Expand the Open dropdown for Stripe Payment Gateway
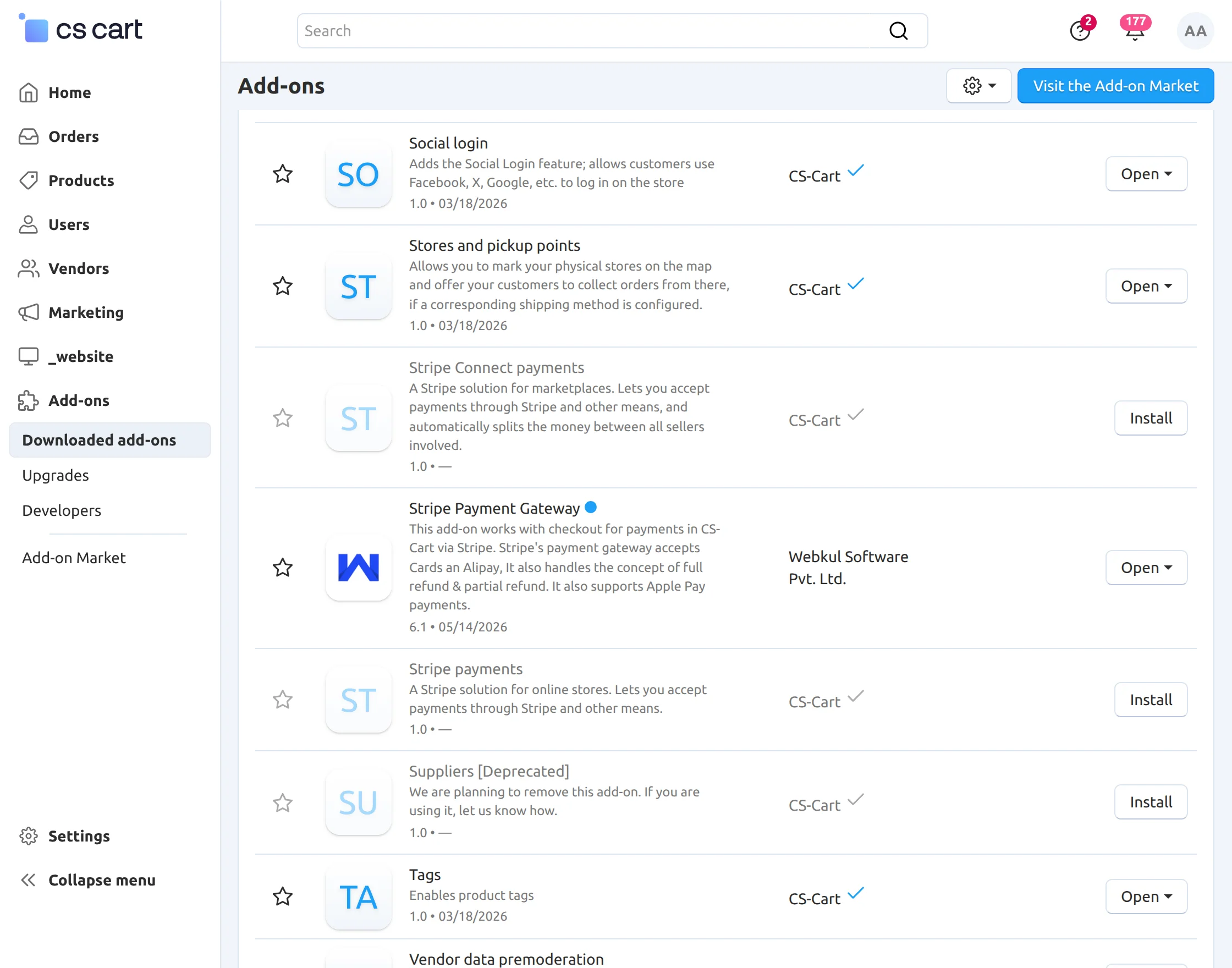Screen dimensions: 1232x968 [x=1146, y=567]
